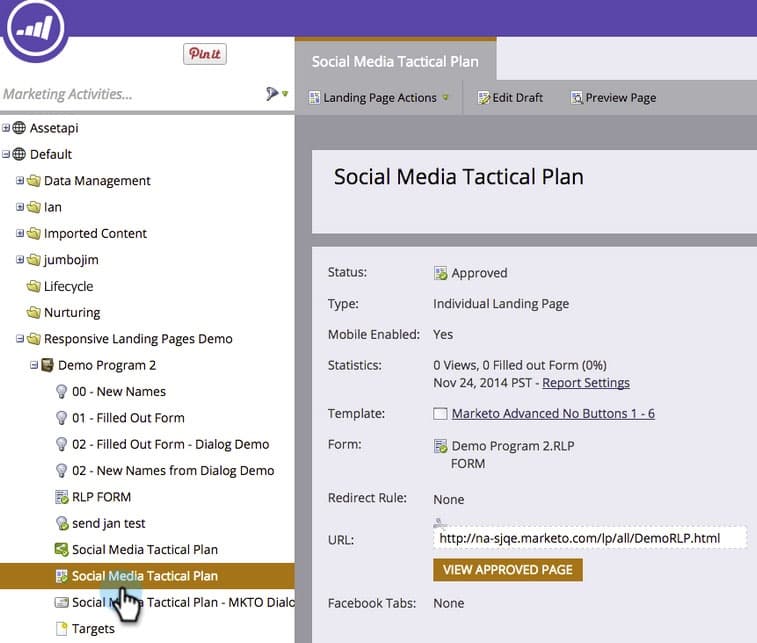Click the jumbojim folder icon
The height and width of the screenshot is (643, 757).
[33, 260]
